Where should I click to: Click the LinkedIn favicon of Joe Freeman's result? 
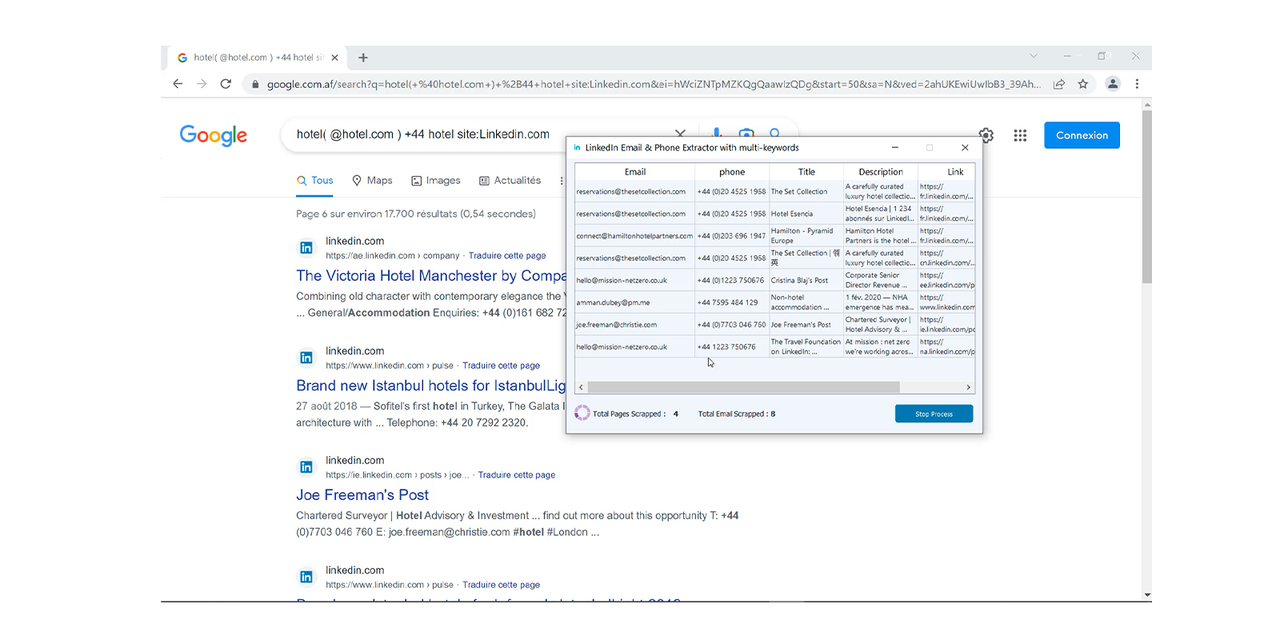(x=307, y=467)
